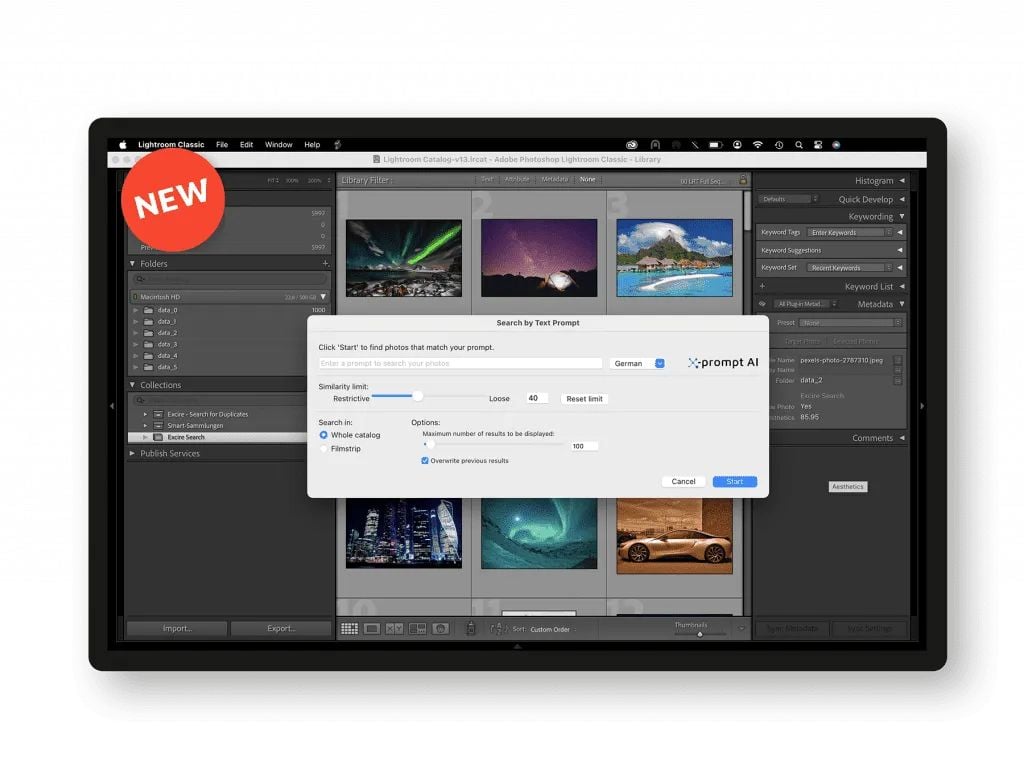This screenshot has height=761, width=1024.
Task: Select the copper sports car thumbnail
Action: pyautogui.click(x=675, y=536)
